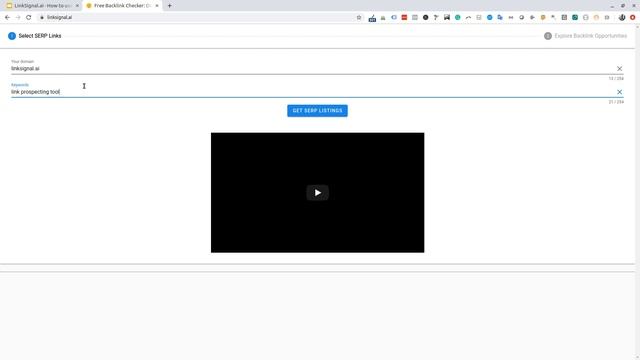Go back with the browser back arrow

coord(7,18)
